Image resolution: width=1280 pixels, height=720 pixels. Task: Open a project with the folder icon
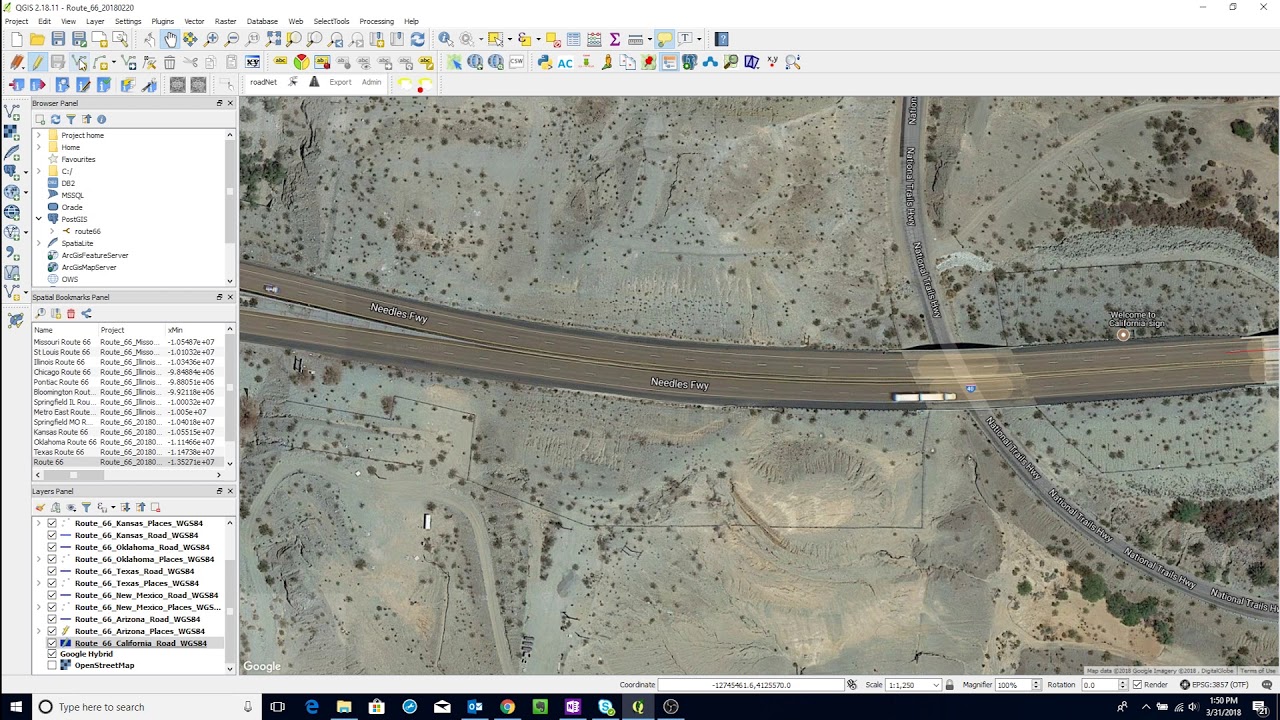(37, 39)
